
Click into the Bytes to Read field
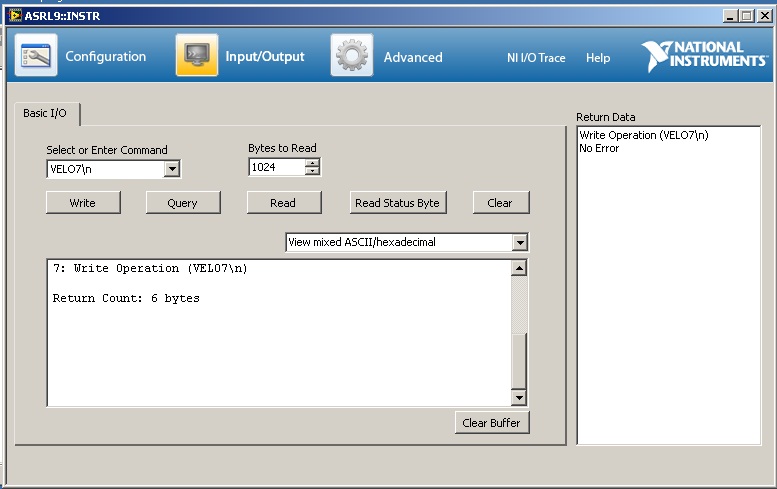[x=276, y=167]
